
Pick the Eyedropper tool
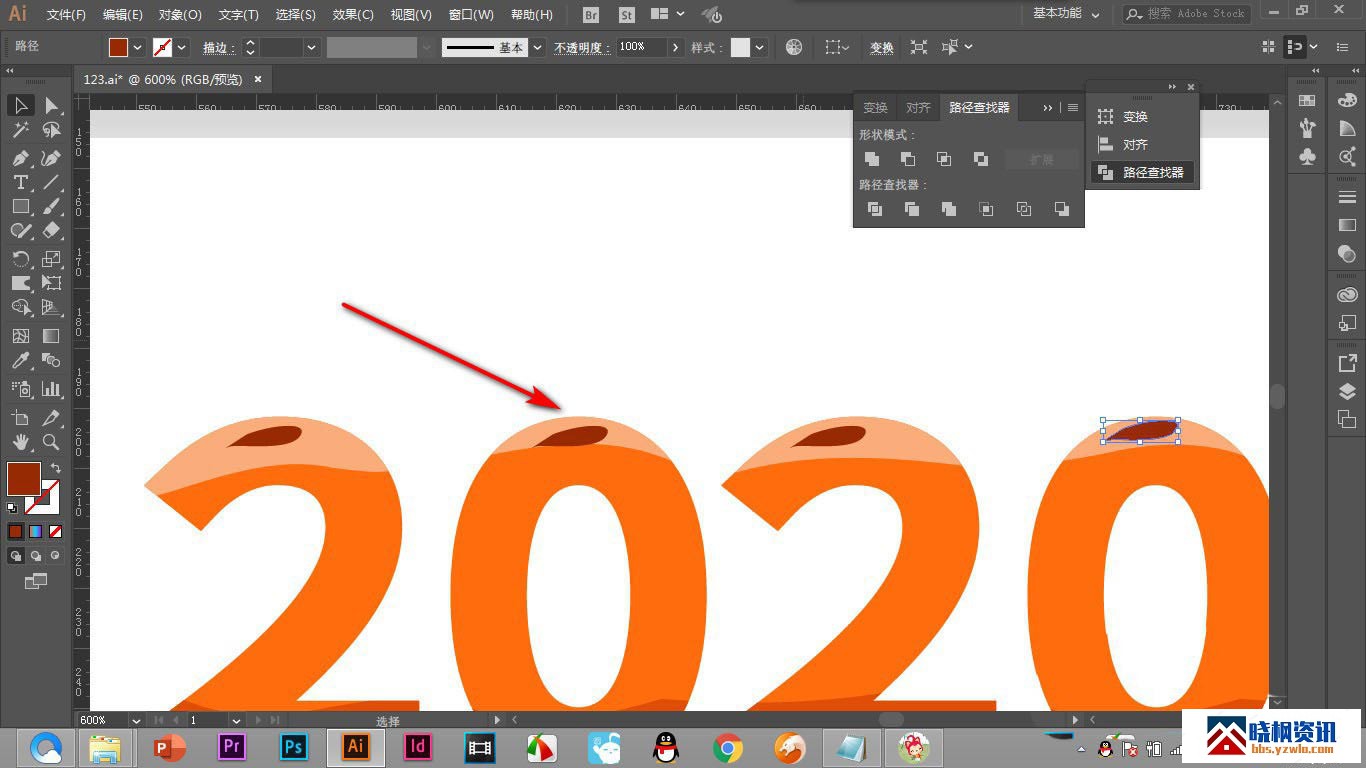click(x=20, y=361)
